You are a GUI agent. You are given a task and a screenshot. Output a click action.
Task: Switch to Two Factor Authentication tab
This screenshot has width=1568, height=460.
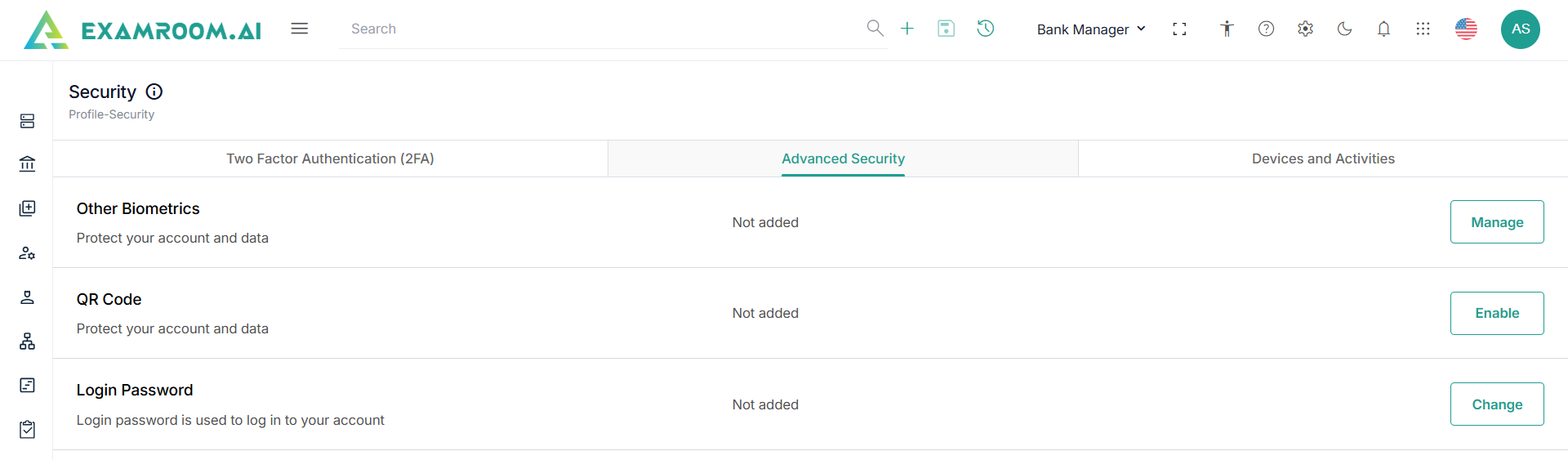[330, 159]
